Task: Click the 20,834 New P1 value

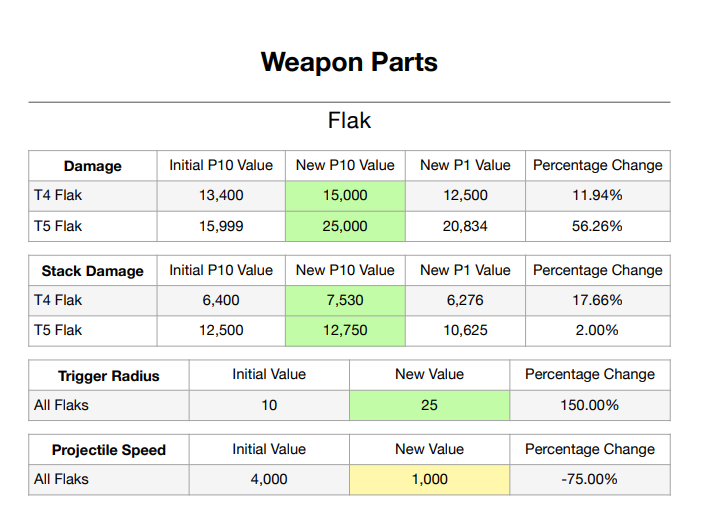Action: click(465, 226)
